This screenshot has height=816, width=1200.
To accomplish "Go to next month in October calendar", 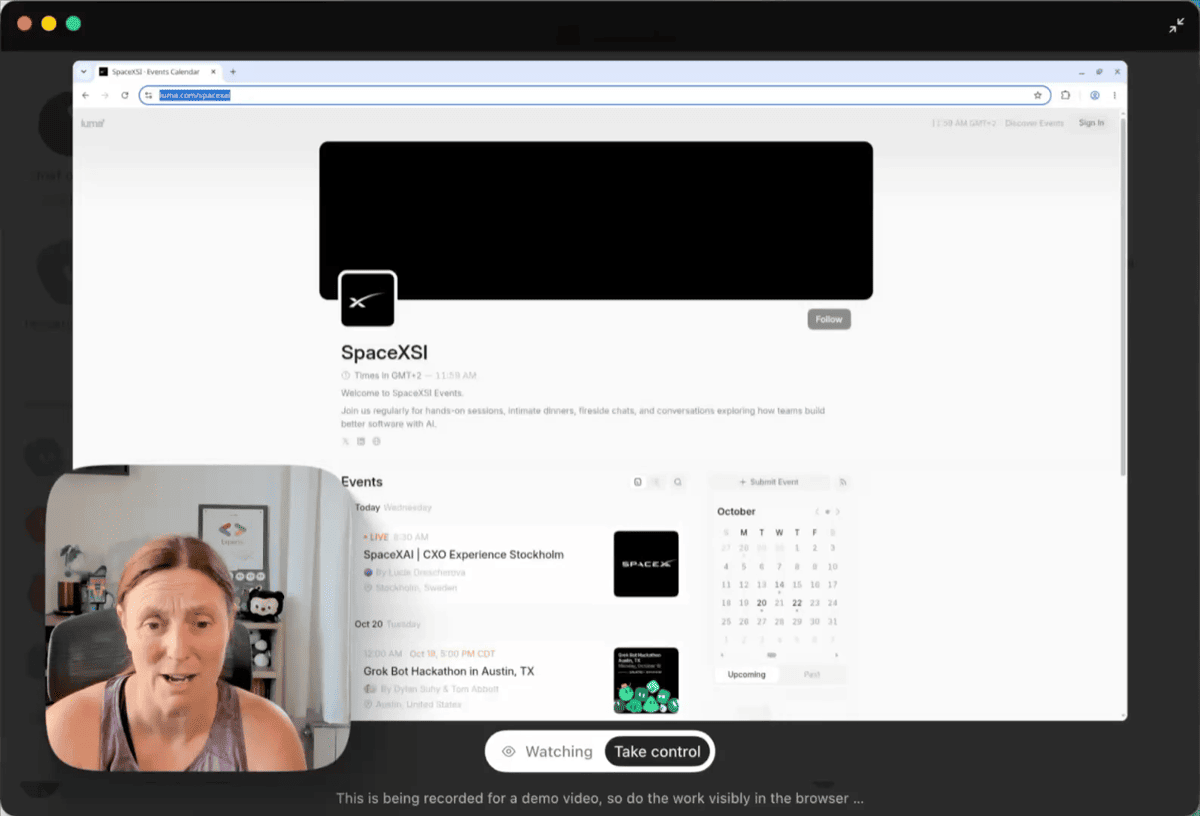I will pyautogui.click(x=838, y=512).
